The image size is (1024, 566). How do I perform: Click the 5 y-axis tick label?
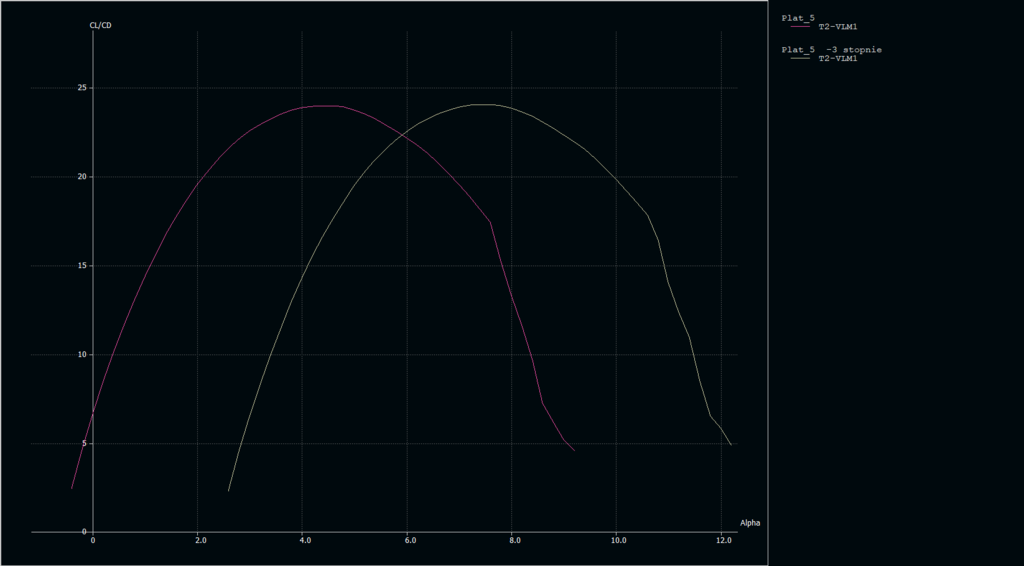[84, 443]
